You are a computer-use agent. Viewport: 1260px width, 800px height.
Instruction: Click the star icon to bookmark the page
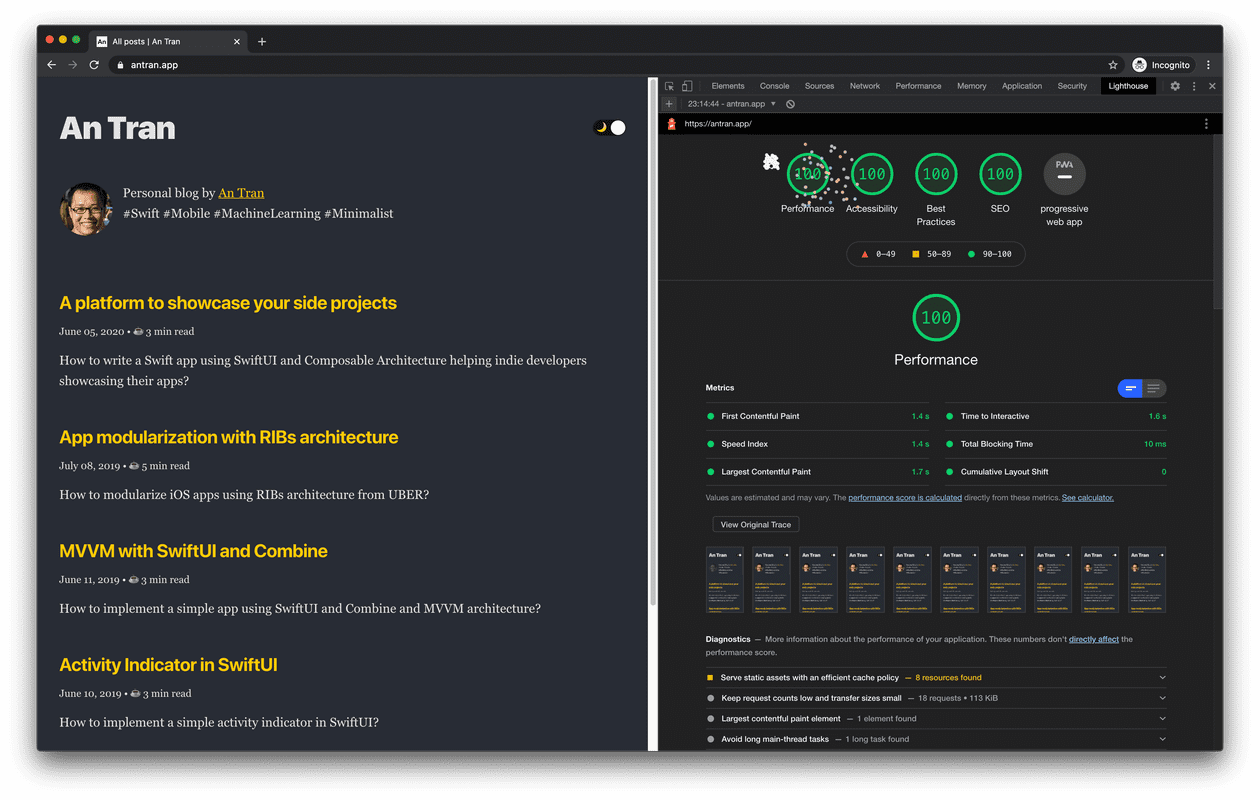(1113, 63)
